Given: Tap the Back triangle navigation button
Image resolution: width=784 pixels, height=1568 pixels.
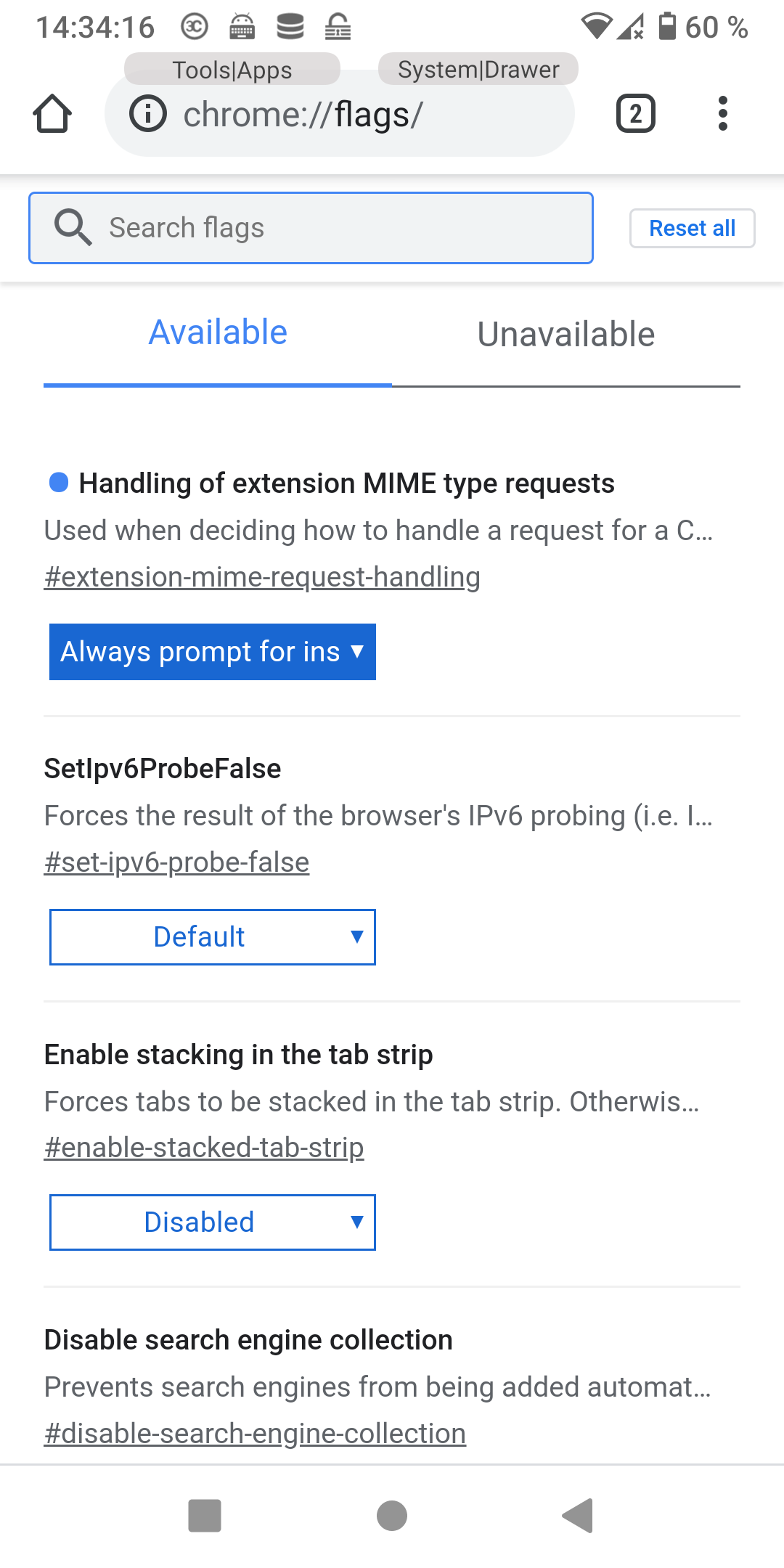Looking at the screenshot, I should point(579,1515).
